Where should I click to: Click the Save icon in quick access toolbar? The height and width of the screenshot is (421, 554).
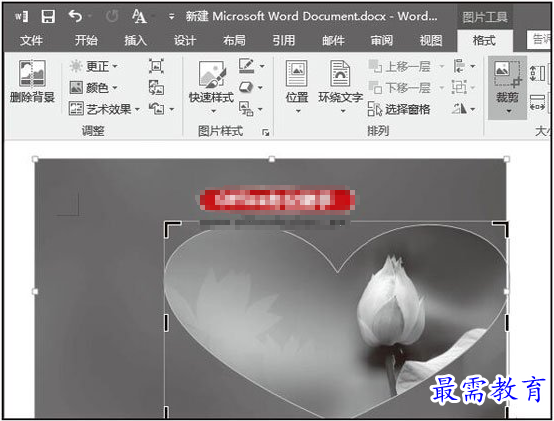pyautogui.click(x=48, y=16)
